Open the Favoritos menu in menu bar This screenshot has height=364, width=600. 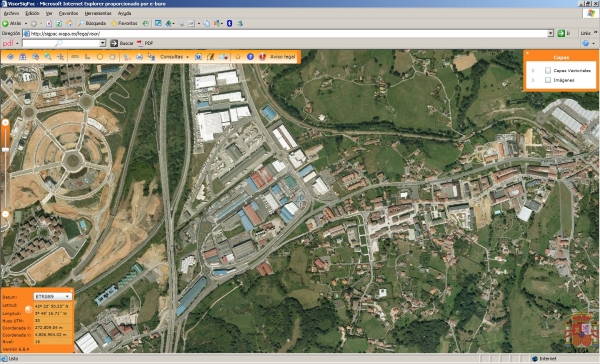[68, 13]
